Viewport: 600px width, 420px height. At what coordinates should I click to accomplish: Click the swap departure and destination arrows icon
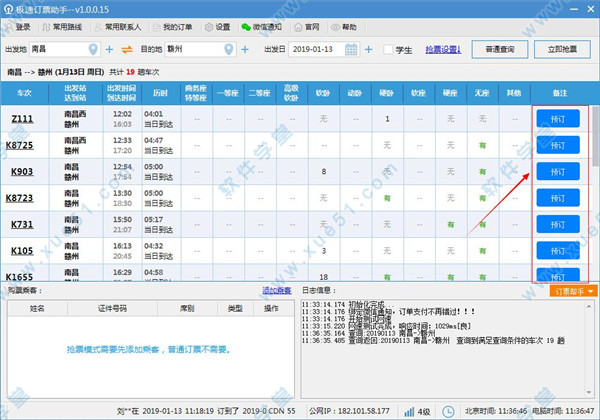click(127, 49)
